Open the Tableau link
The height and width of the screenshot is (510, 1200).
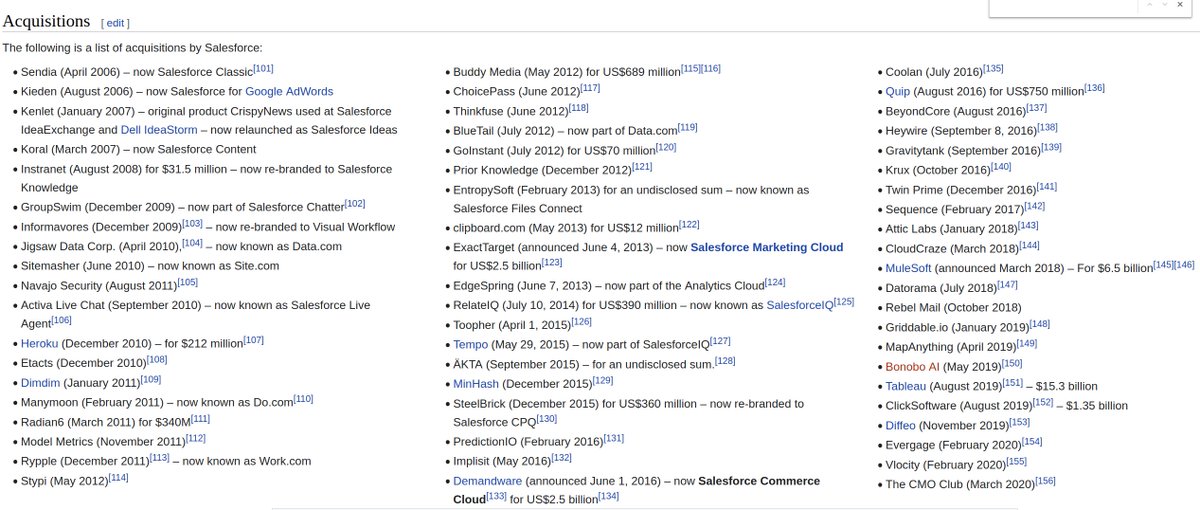(x=906, y=386)
